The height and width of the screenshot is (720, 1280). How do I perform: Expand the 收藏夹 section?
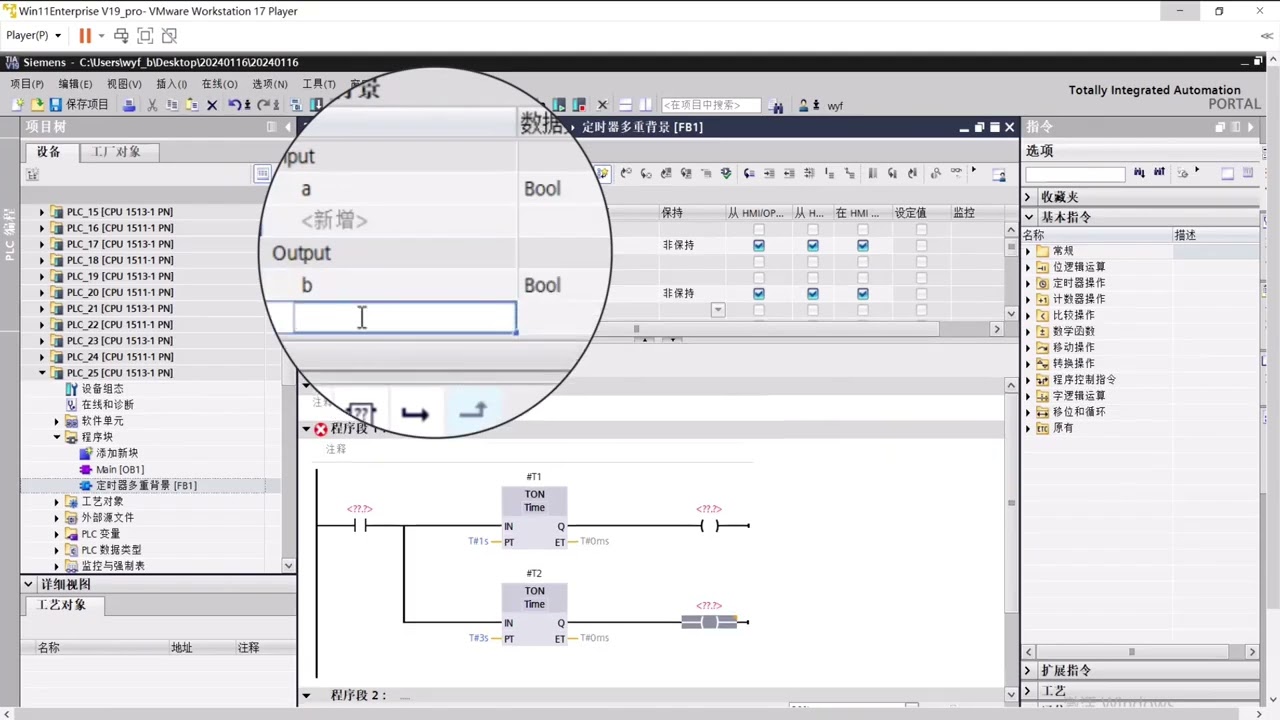pyautogui.click(x=1028, y=197)
